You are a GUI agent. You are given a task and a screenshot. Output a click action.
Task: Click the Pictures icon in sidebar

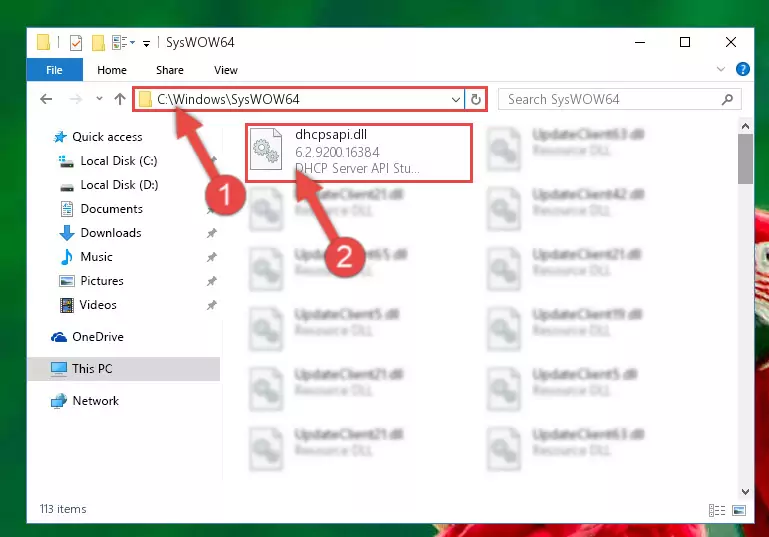(67, 281)
